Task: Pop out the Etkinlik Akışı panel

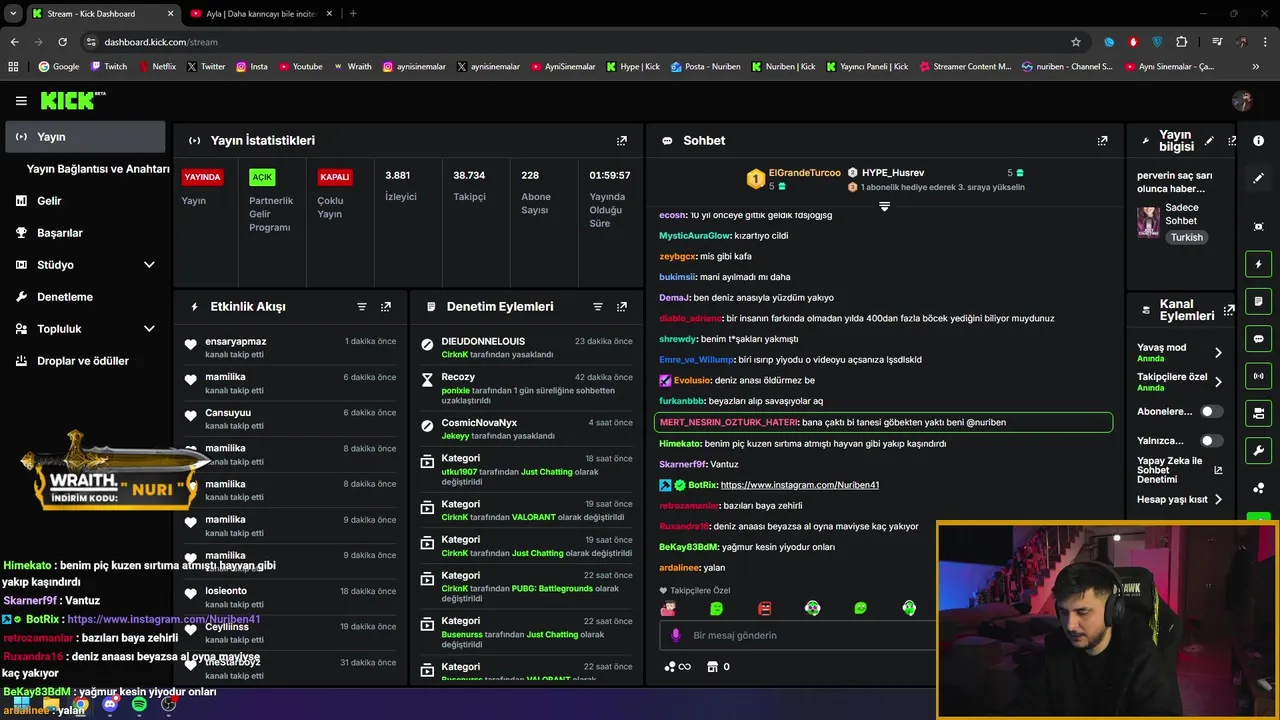Action: [386, 307]
